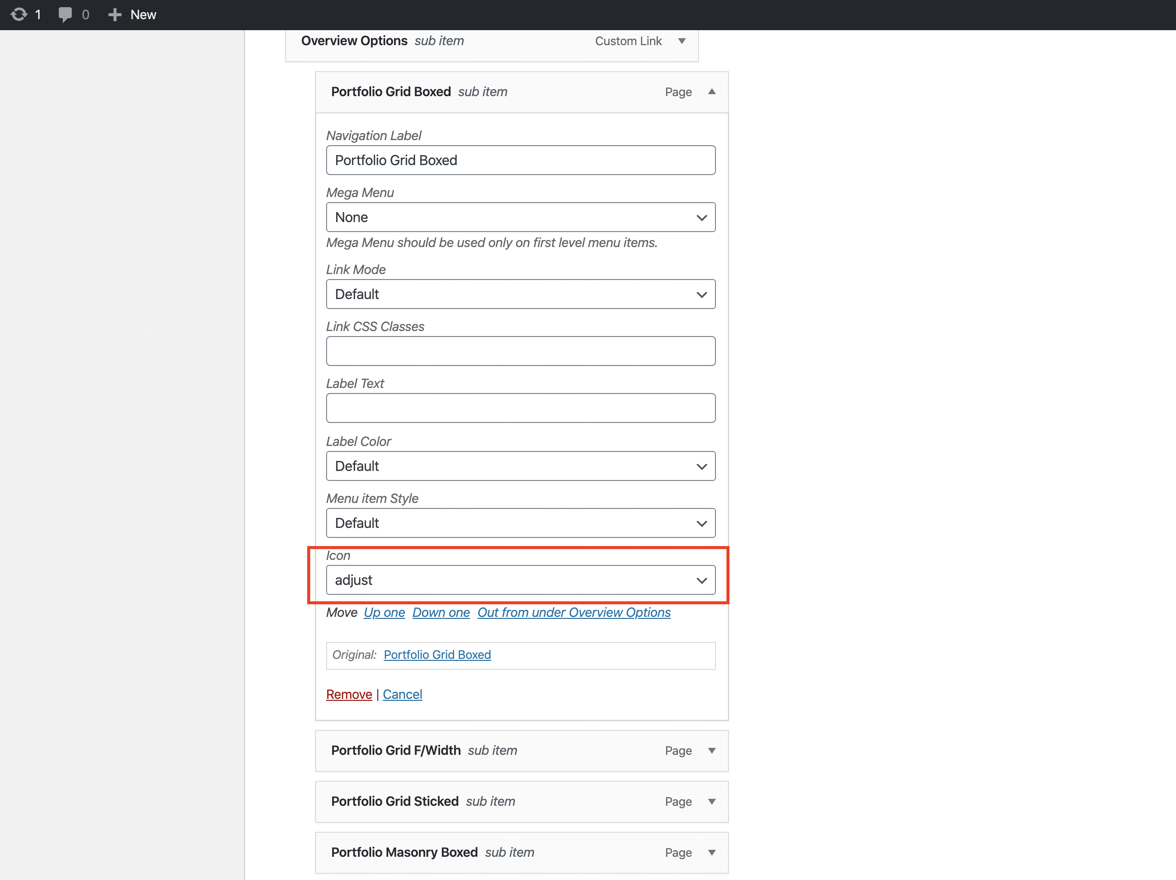Remove the Portfolio Grid Boxed menu item
This screenshot has width=1176, height=880.
pyautogui.click(x=348, y=694)
